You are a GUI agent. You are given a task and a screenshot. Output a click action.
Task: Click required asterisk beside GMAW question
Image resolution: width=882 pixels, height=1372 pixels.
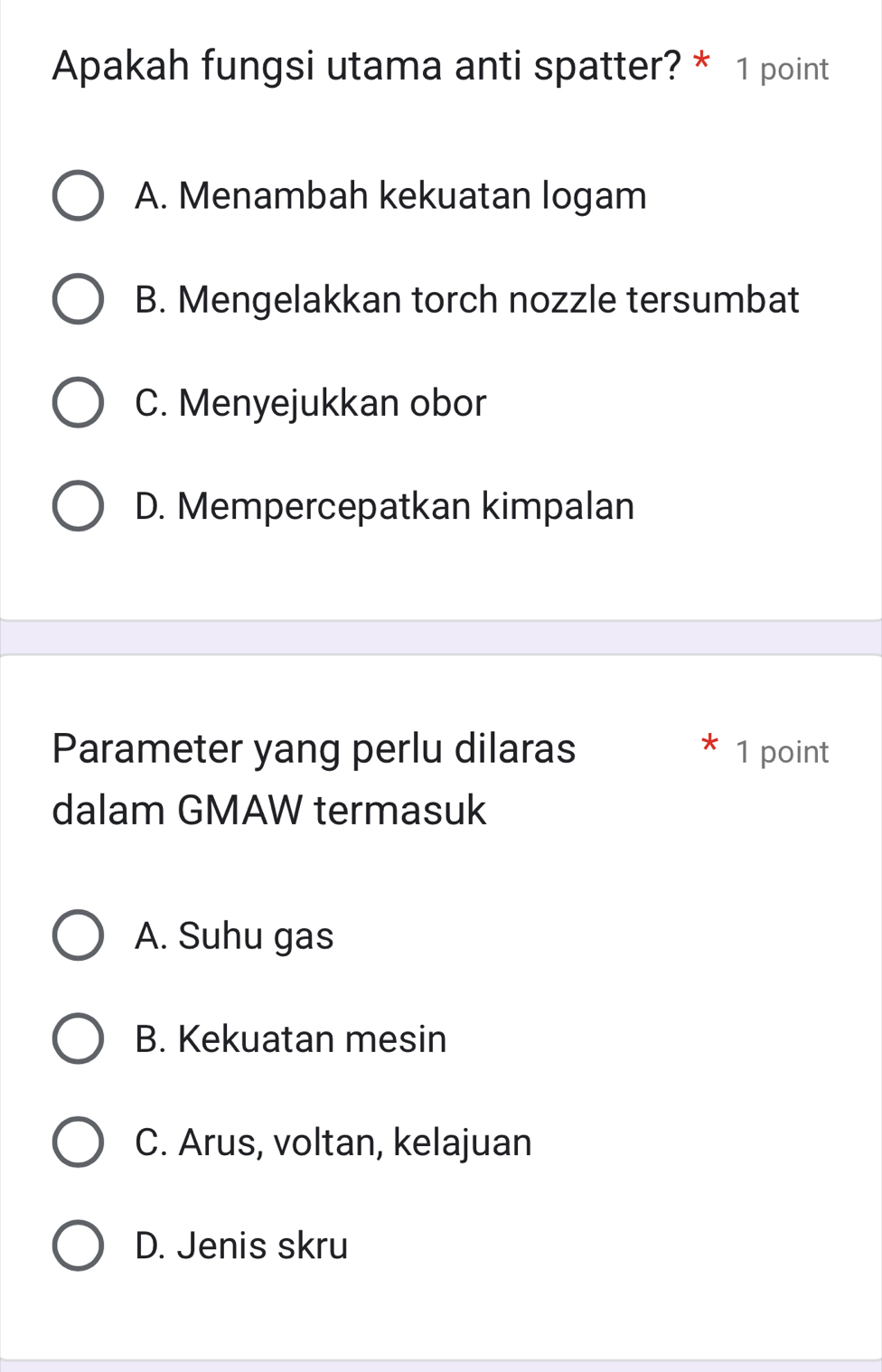[x=710, y=746]
